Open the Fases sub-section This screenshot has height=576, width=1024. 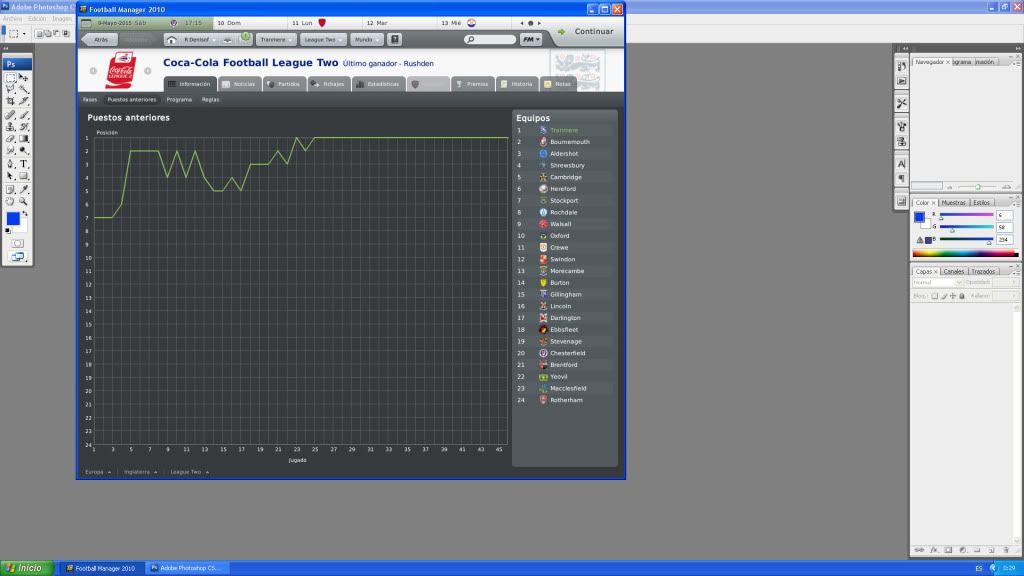(x=89, y=100)
